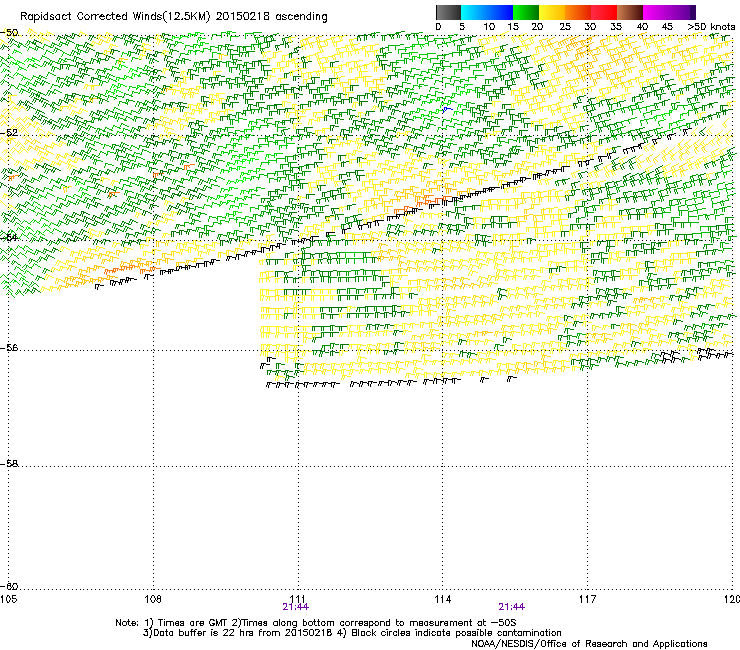Click the '-54' latitude label
This screenshot has height=650, width=740.
[9, 237]
